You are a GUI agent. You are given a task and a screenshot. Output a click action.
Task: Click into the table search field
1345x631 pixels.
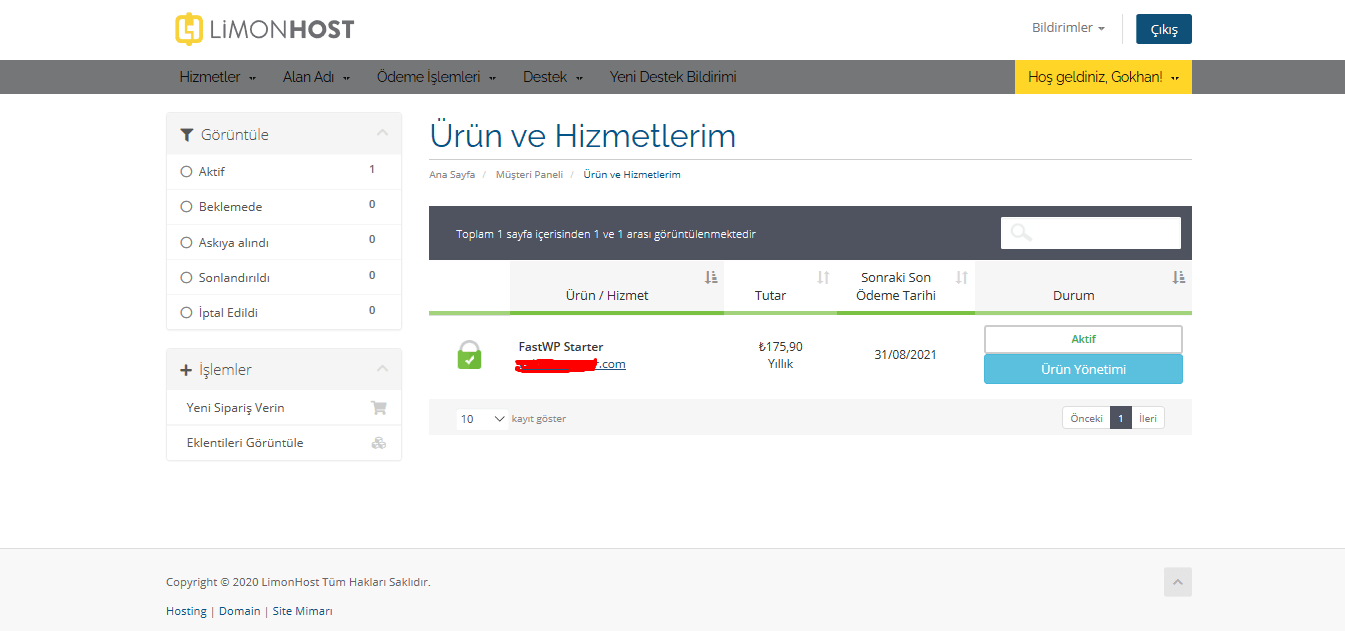coord(1090,233)
